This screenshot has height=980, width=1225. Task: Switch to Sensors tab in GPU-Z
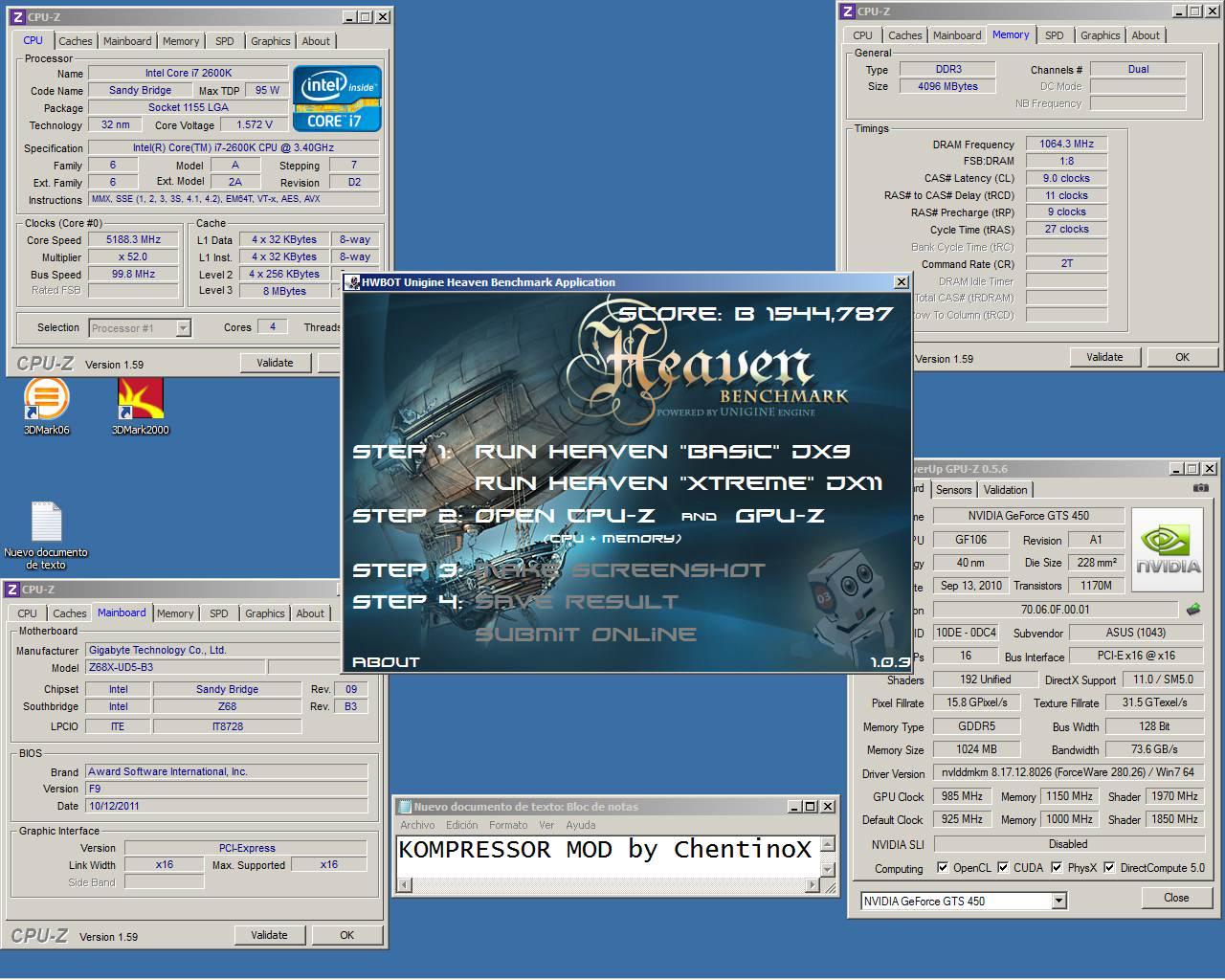point(953,489)
